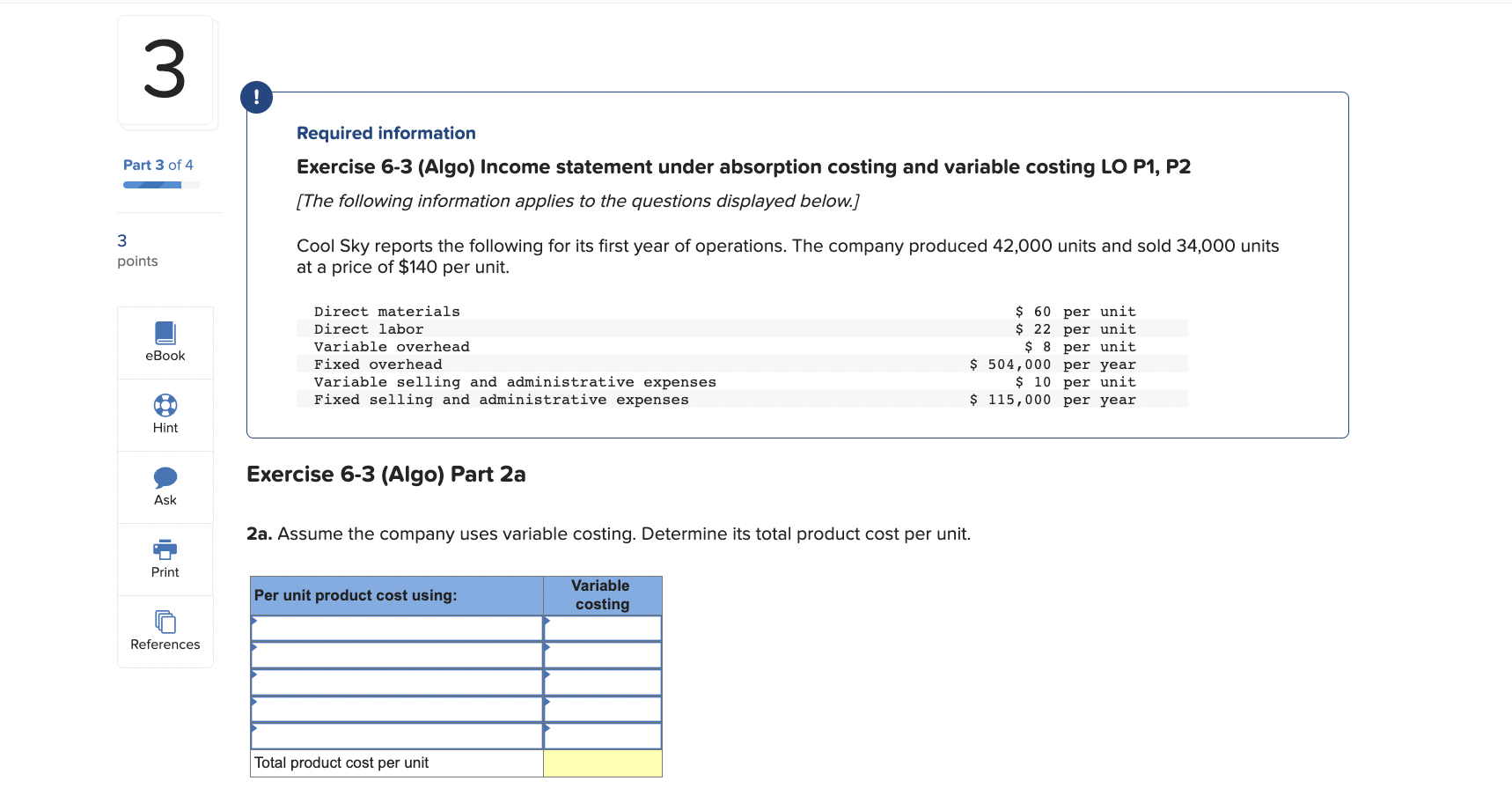This screenshot has height=803, width=1512.
Task: Select the first label cell in cost table
Action: 396,628
